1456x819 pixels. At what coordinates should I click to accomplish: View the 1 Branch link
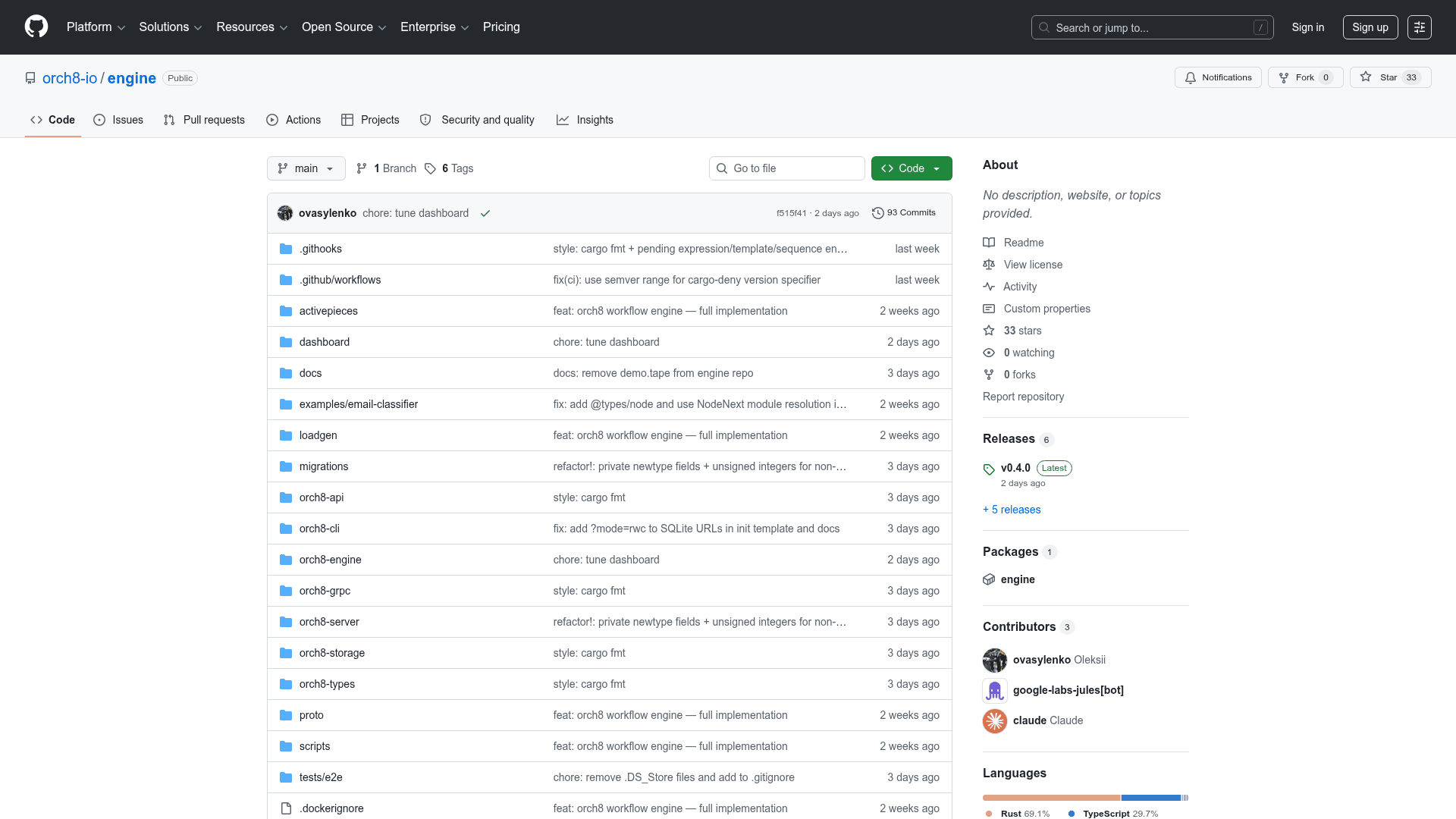click(387, 168)
